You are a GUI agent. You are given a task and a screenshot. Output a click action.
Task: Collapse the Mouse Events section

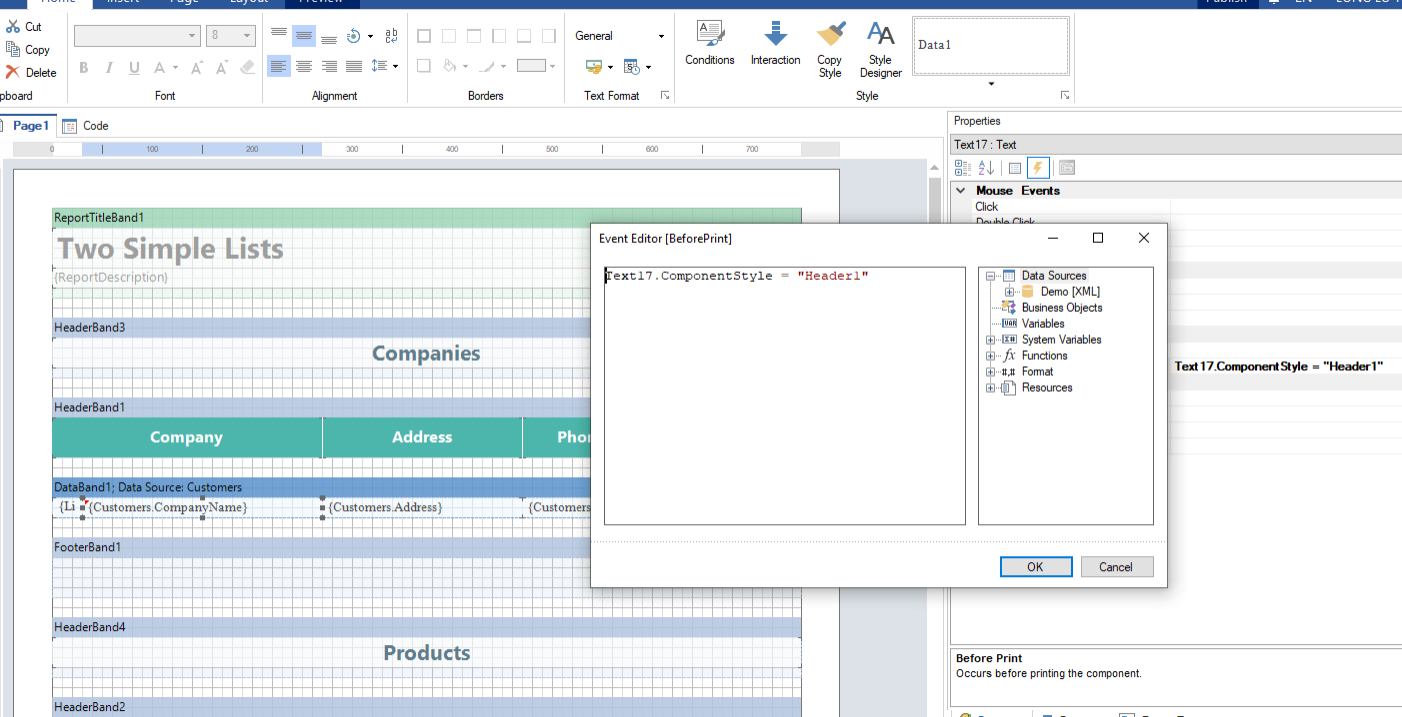pos(961,190)
